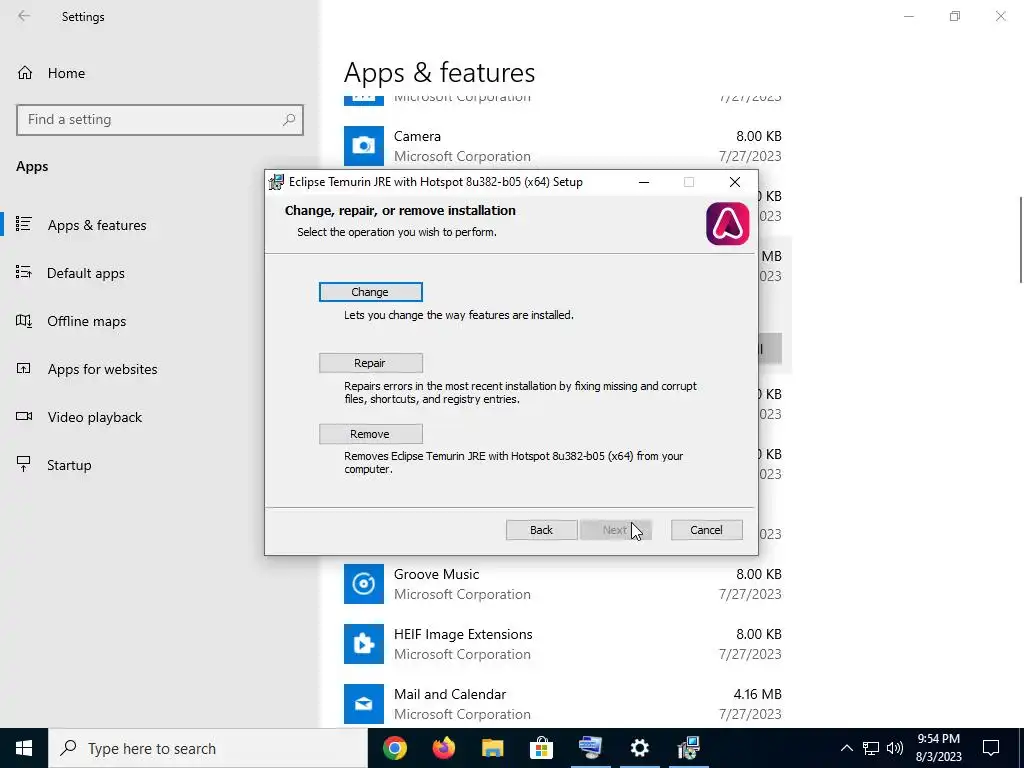Click the Default apps sidebar icon
1024x768 pixels.
coord(24,272)
